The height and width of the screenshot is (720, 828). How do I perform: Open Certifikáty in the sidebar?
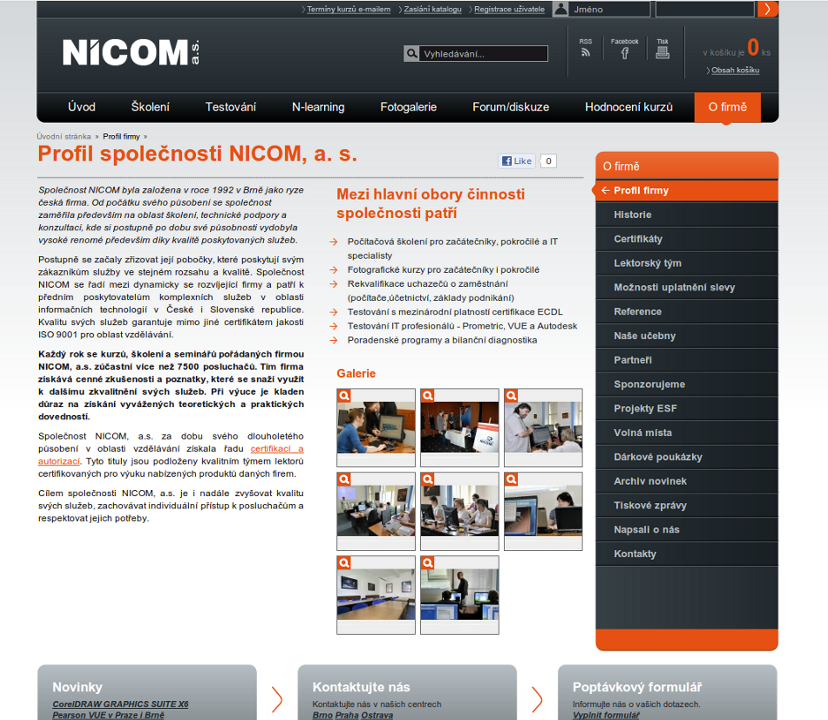pyautogui.click(x=686, y=239)
